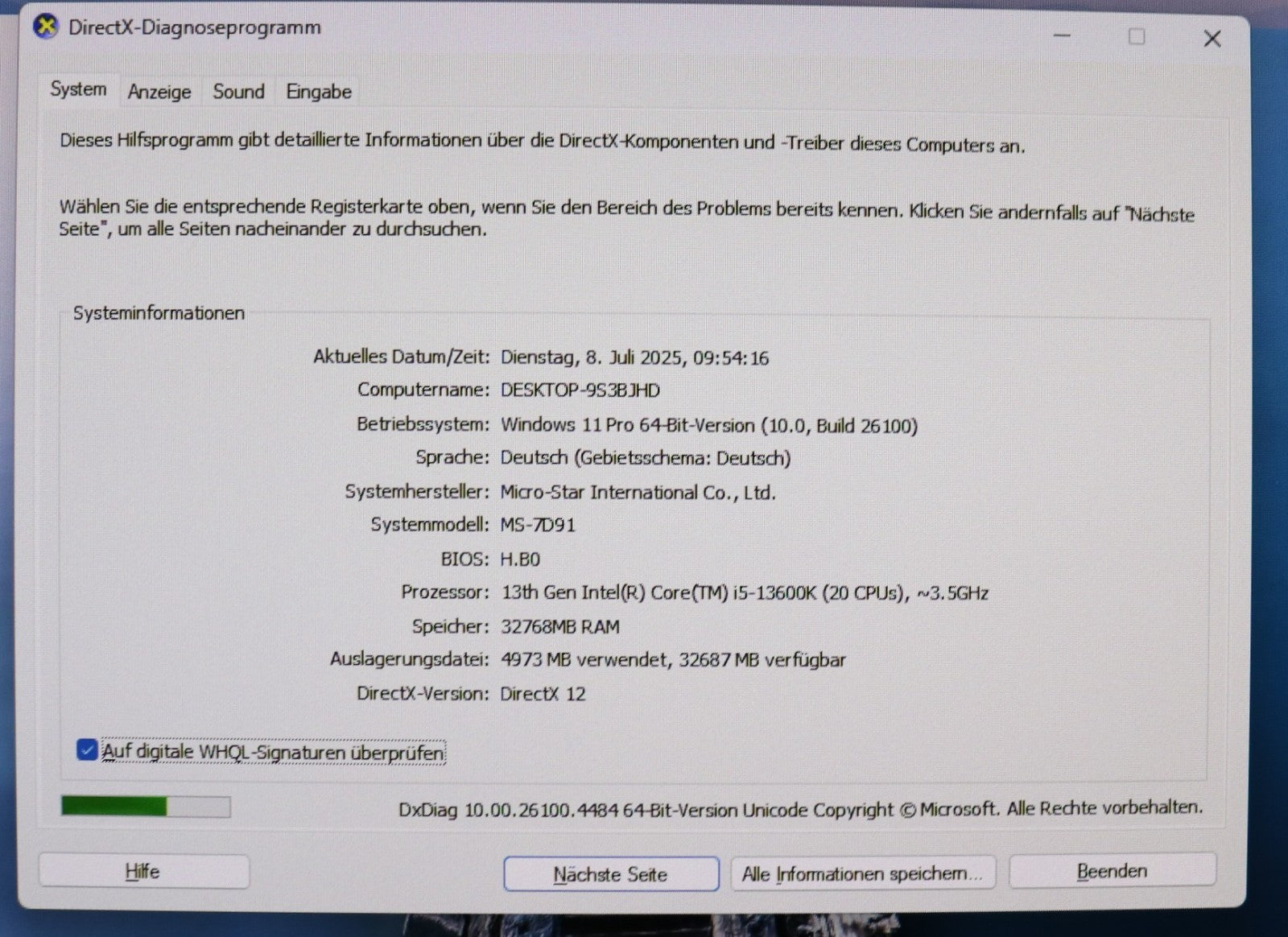The width and height of the screenshot is (1288, 937).
Task: Click Beenden to exit DxDiag
Action: click(x=1112, y=870)
